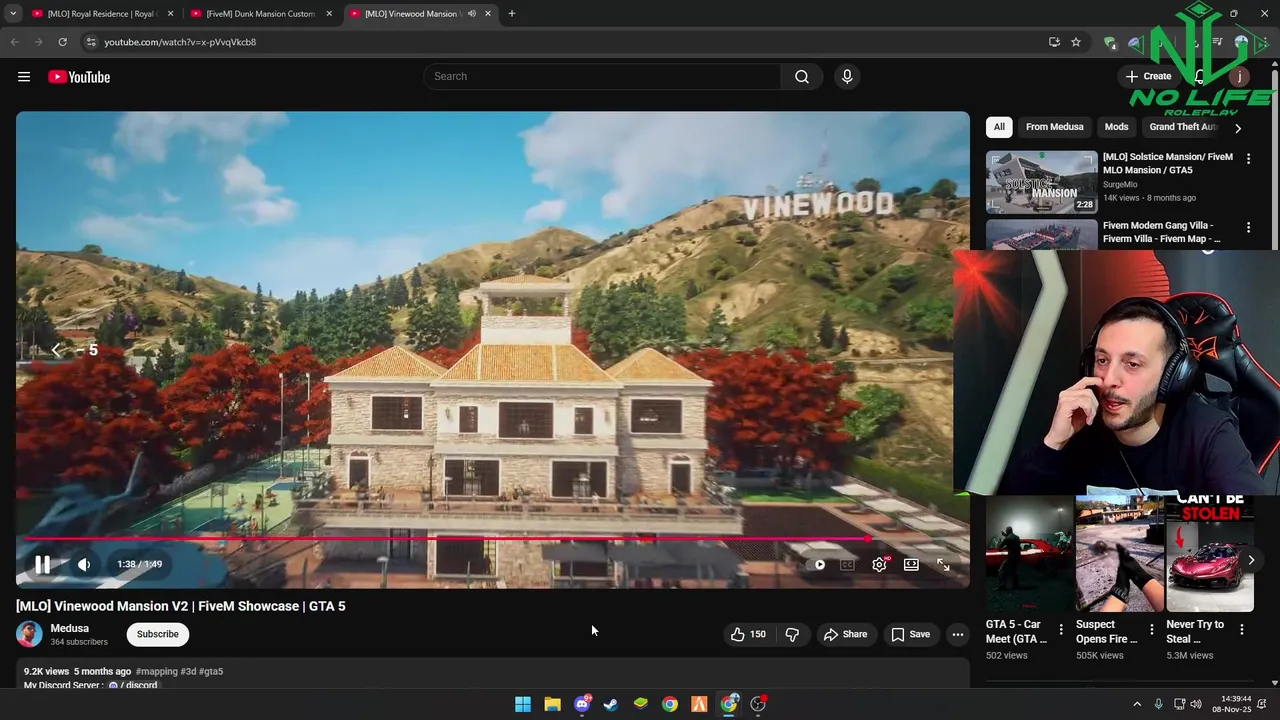The height and width of the screenshot is (720, 1280).
Task: Reload the page
Action: [62, 42]
